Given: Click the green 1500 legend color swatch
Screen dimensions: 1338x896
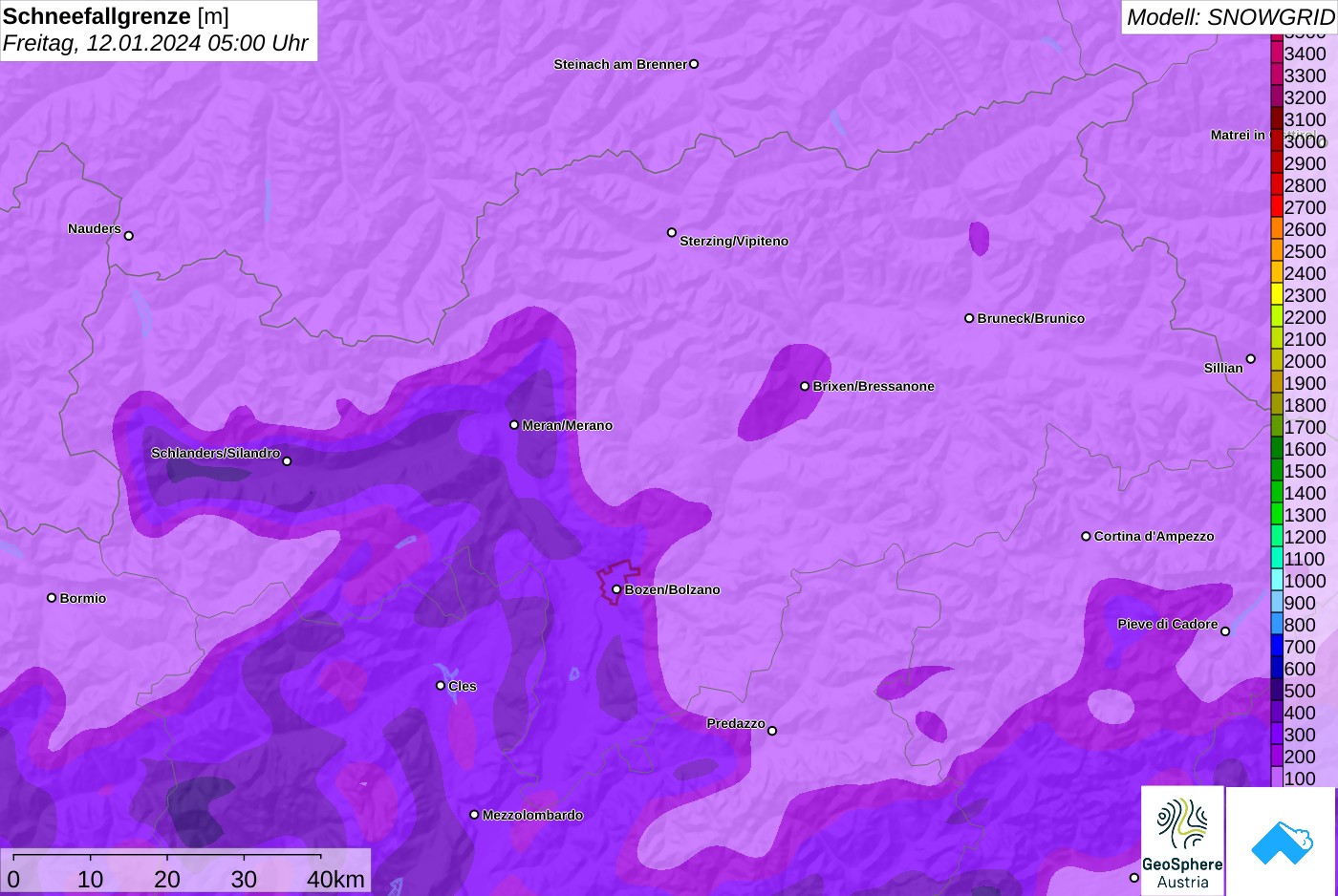Looking at the screenshot, I should (1277, 471).
